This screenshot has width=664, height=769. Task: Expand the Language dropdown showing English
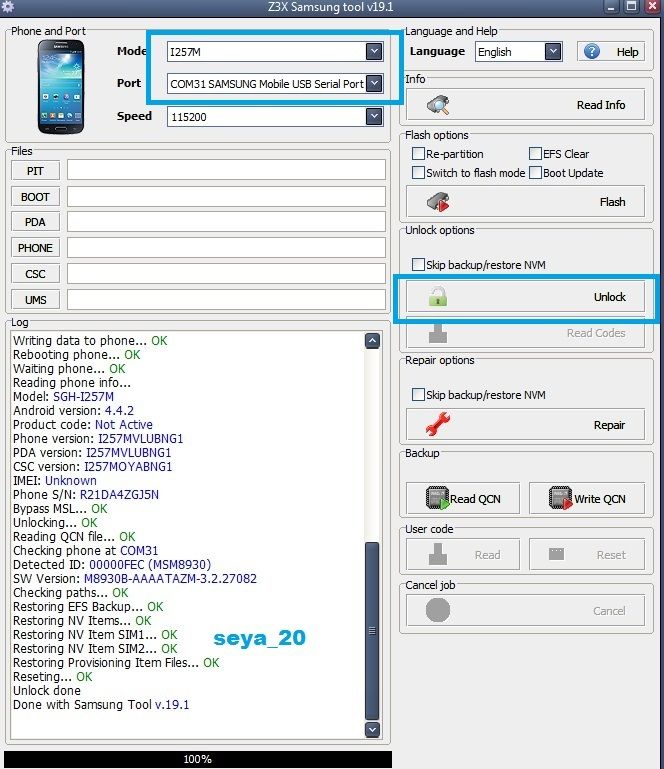552,52
